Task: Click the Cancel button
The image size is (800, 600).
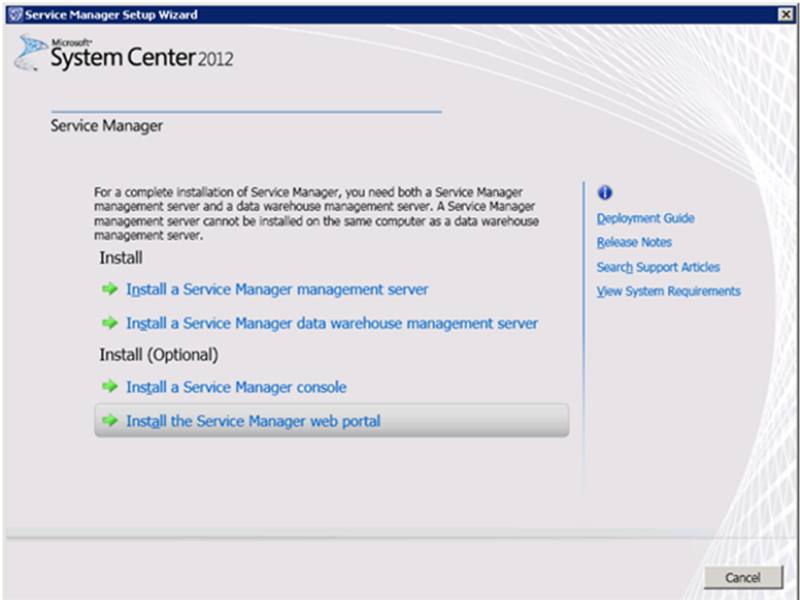Action: pos(742,575)
